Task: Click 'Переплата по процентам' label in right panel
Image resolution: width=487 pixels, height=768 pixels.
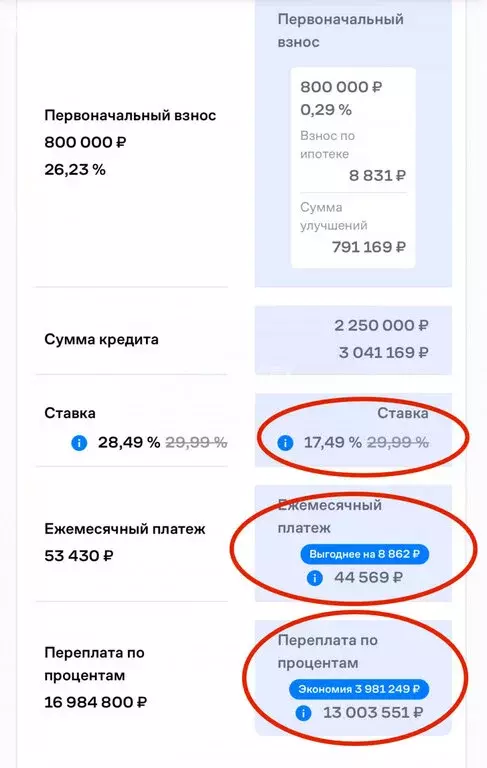Action: click(x=328, y=651)
